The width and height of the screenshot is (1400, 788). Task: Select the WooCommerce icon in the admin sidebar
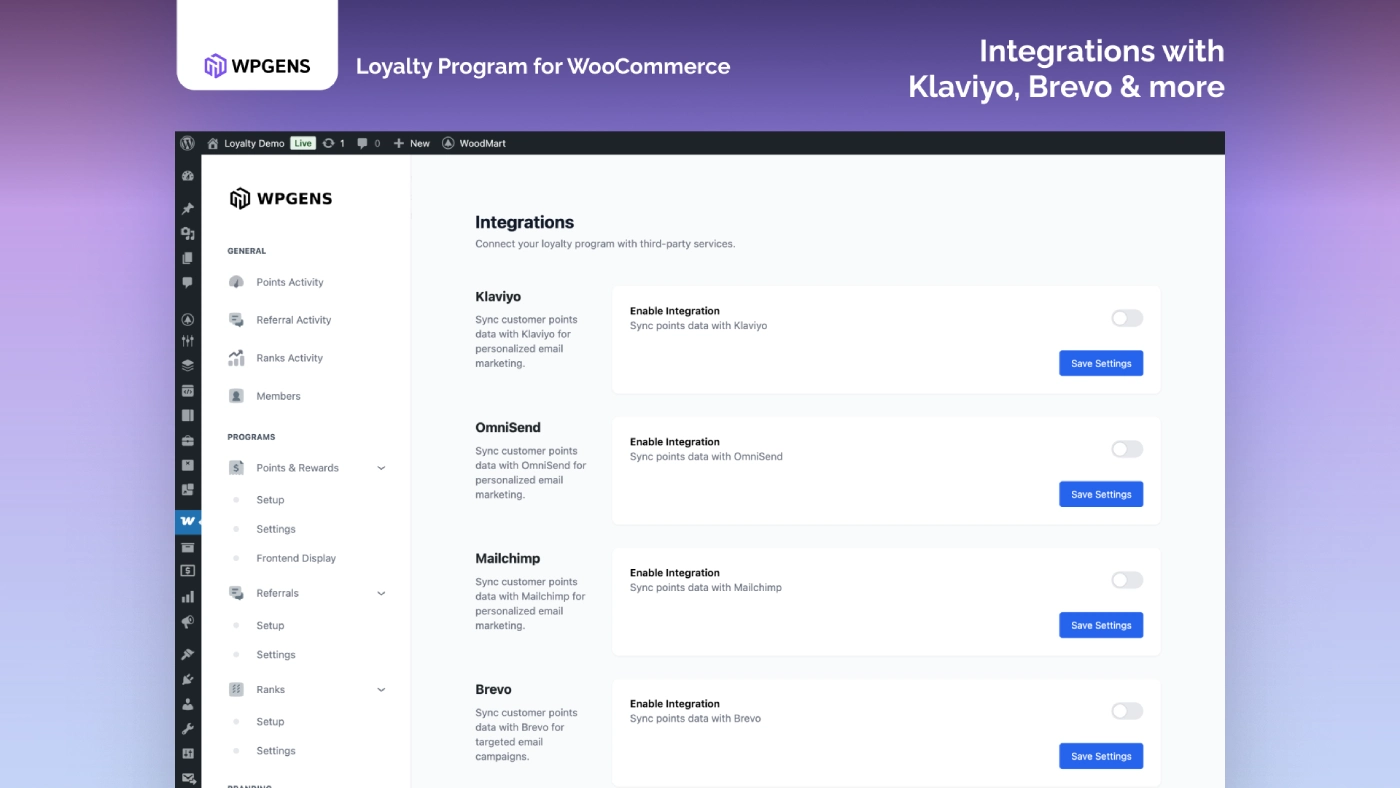click(187, 521)
